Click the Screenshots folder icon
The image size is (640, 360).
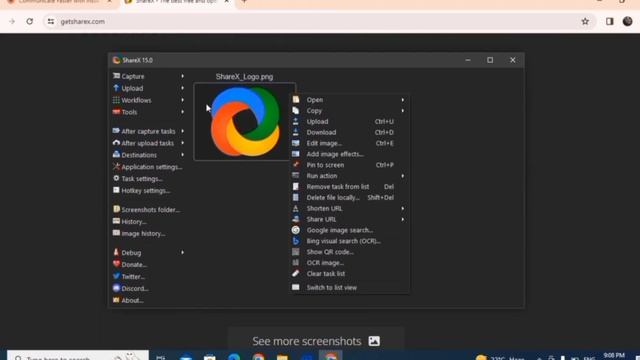[116, 209]
